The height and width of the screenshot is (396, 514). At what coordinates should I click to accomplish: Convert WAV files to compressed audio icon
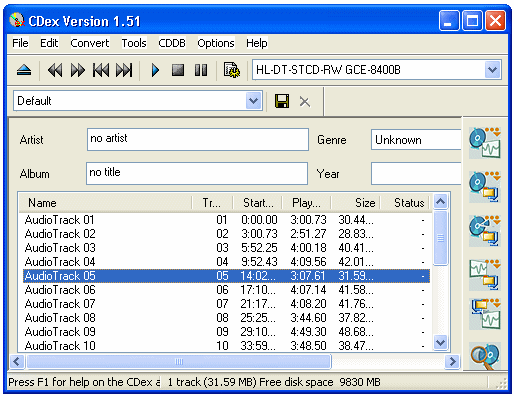(485, 275)
